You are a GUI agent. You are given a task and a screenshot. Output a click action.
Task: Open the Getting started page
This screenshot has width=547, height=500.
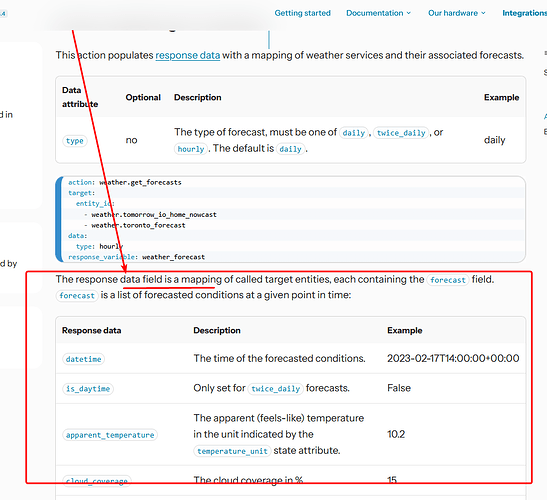click(302, 13)
